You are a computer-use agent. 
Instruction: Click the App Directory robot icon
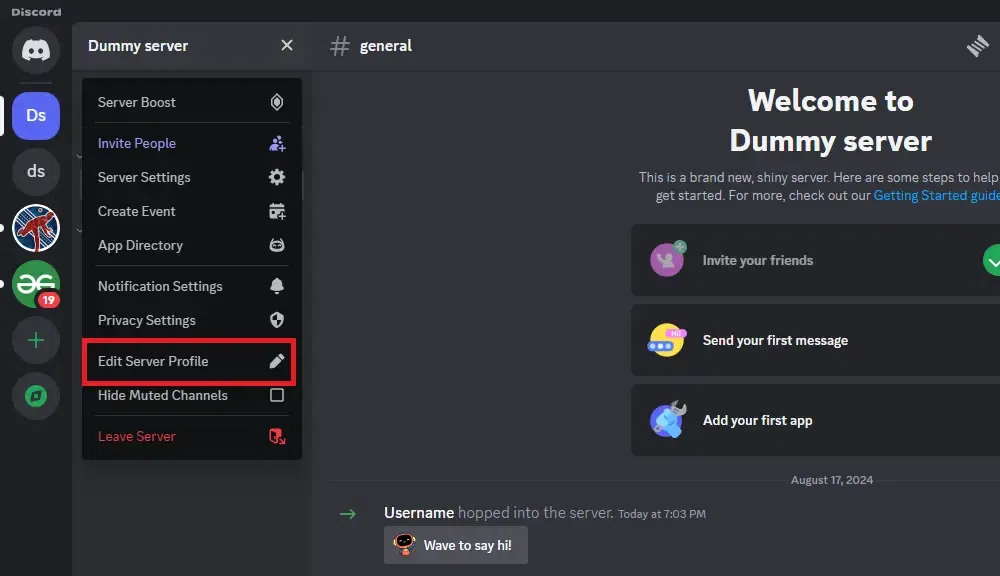[277, 245]
